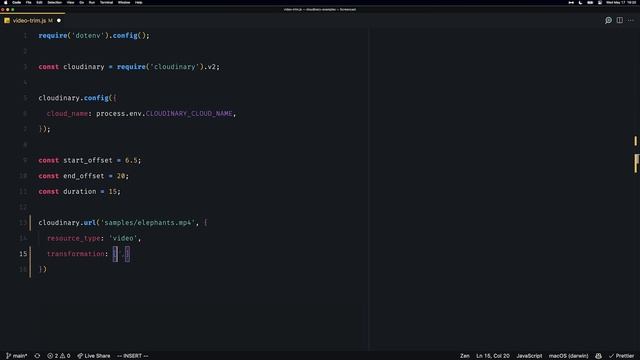Click the macOS (darwin) status item

pyautogui.click(x=568, y=356)
